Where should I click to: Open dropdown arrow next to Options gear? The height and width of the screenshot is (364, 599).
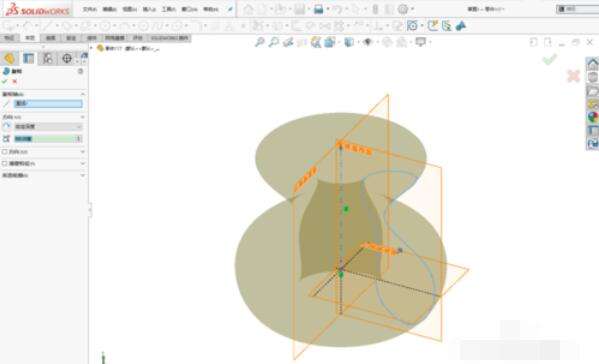click(x=412, y=9)
